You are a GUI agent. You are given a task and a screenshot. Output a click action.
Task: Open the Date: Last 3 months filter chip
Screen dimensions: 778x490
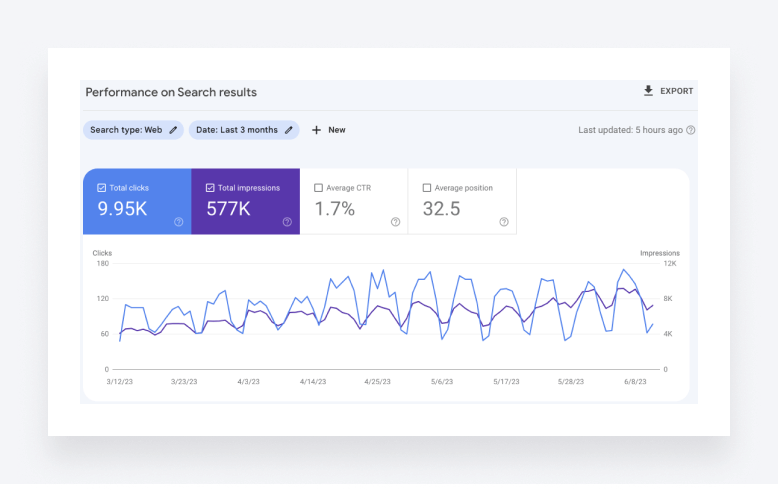(x=236, y=130)
